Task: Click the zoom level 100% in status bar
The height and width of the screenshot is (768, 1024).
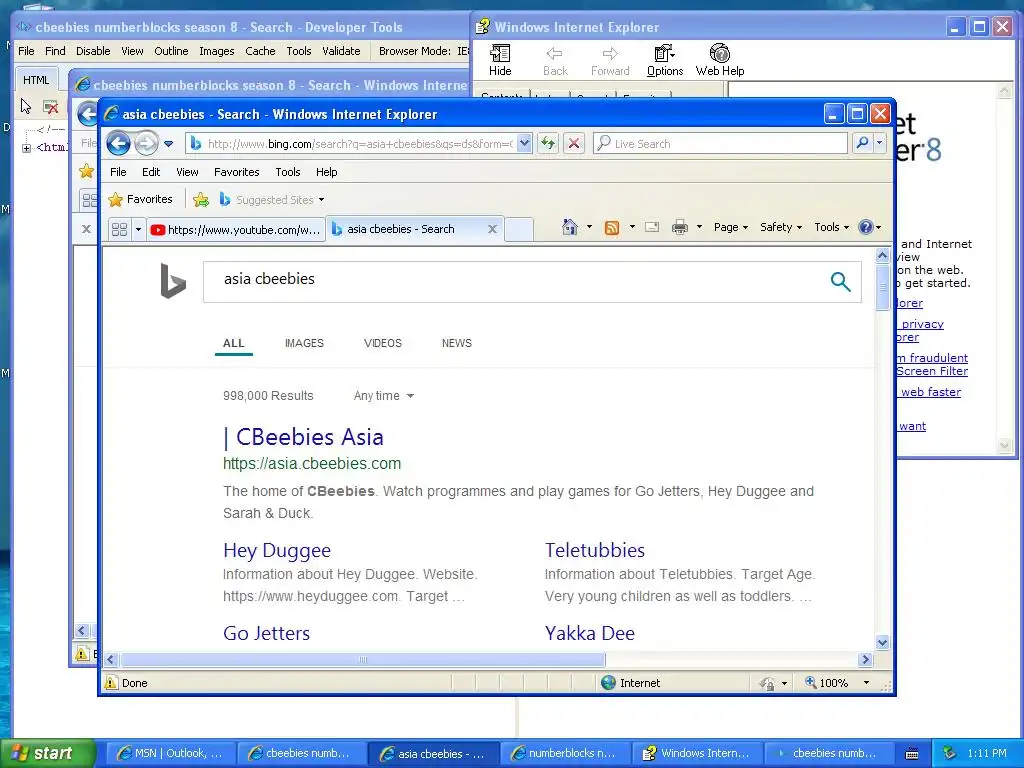Action: point(834,683)
